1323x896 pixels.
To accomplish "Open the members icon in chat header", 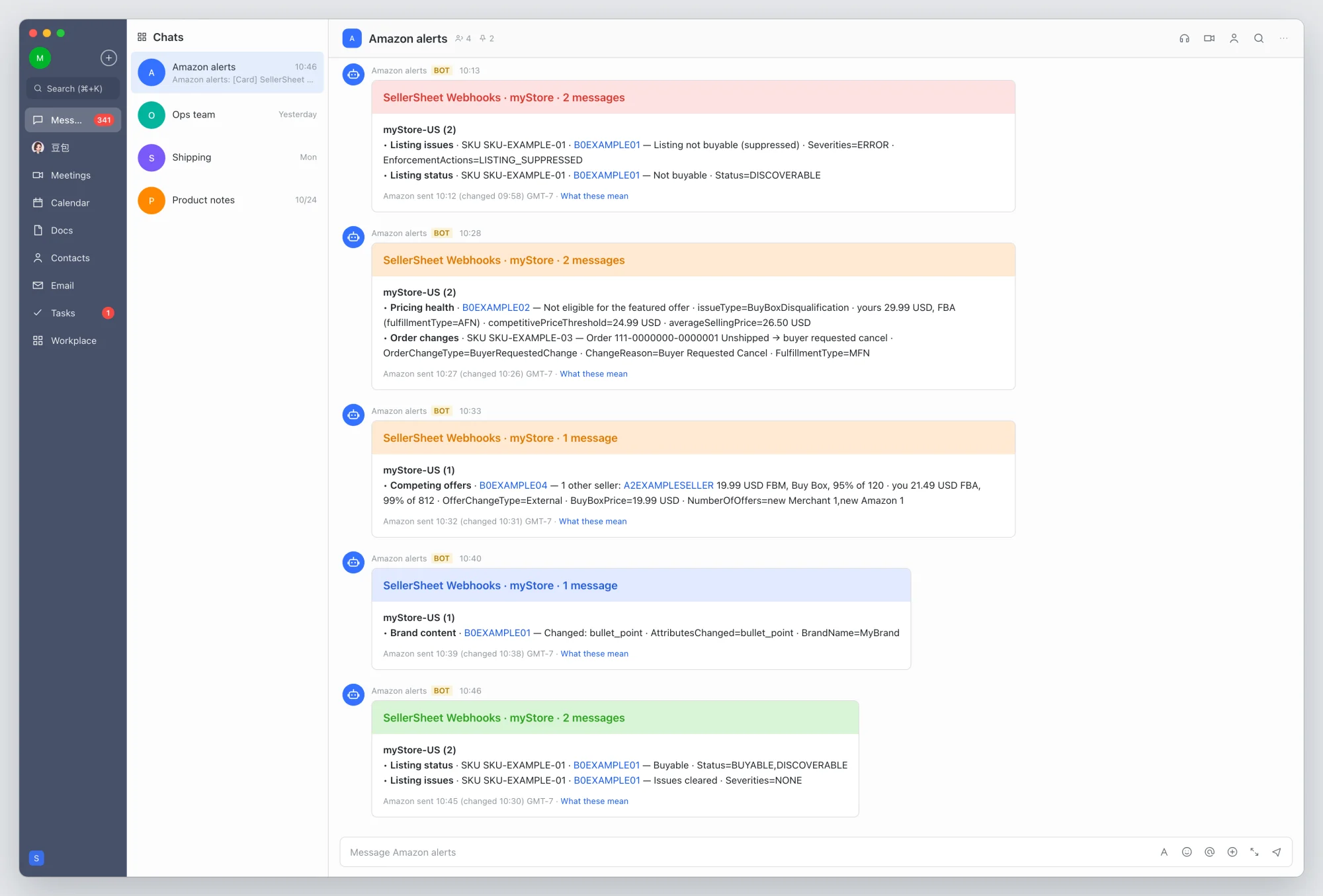I will tap(1234, 38).
